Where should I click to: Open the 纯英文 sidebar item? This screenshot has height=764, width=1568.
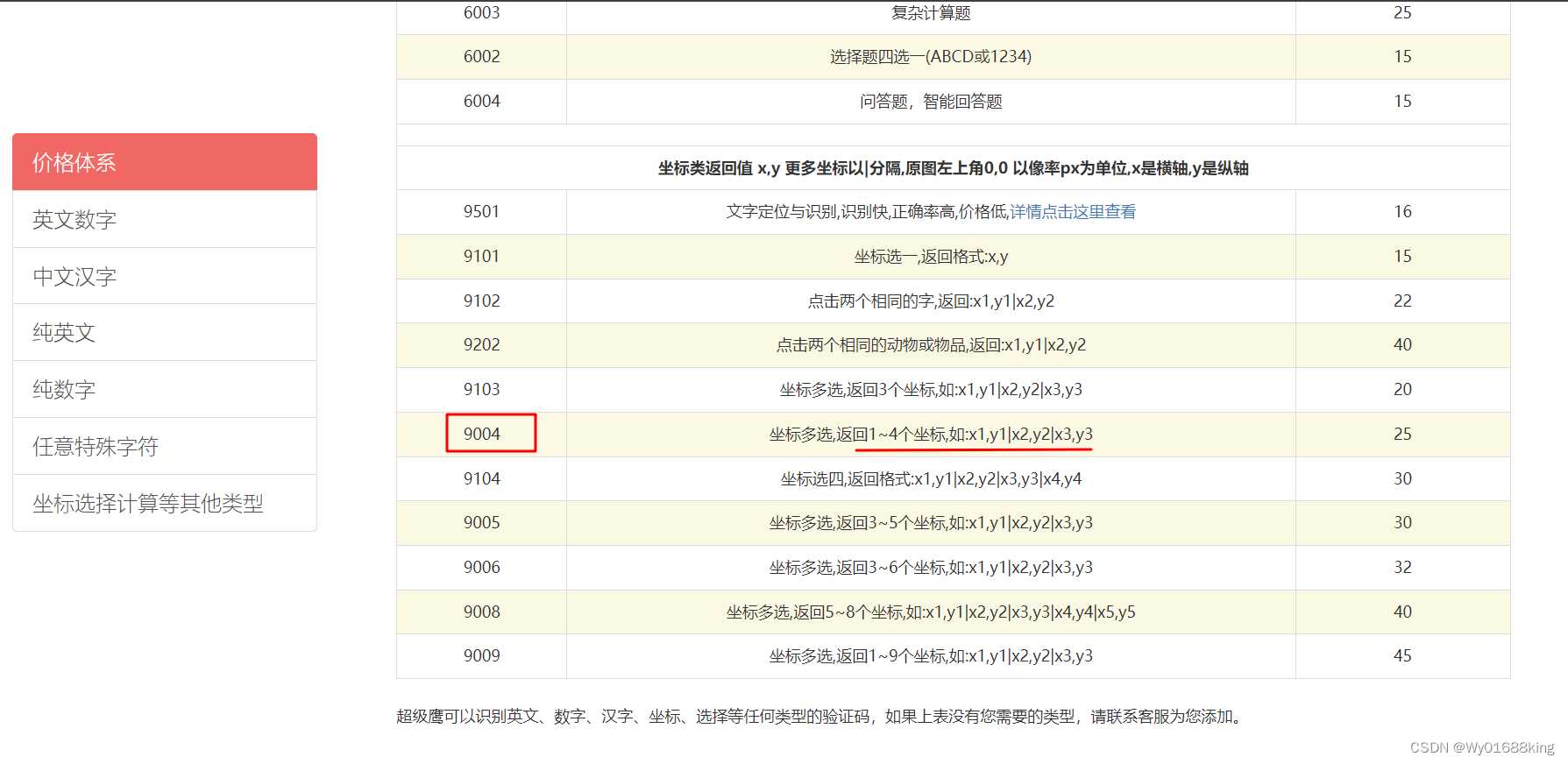165,332
